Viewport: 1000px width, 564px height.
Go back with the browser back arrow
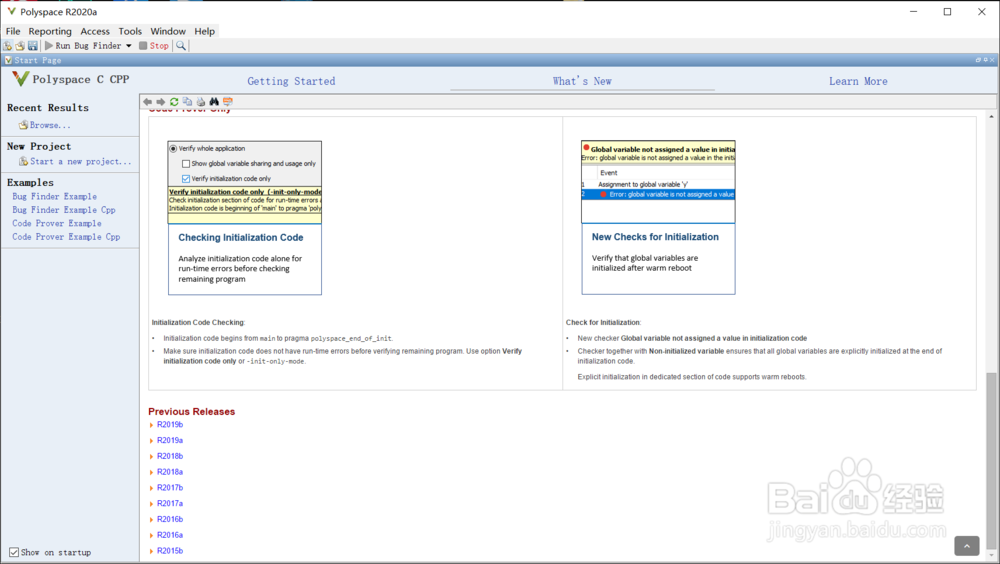[x=147, y=101]
